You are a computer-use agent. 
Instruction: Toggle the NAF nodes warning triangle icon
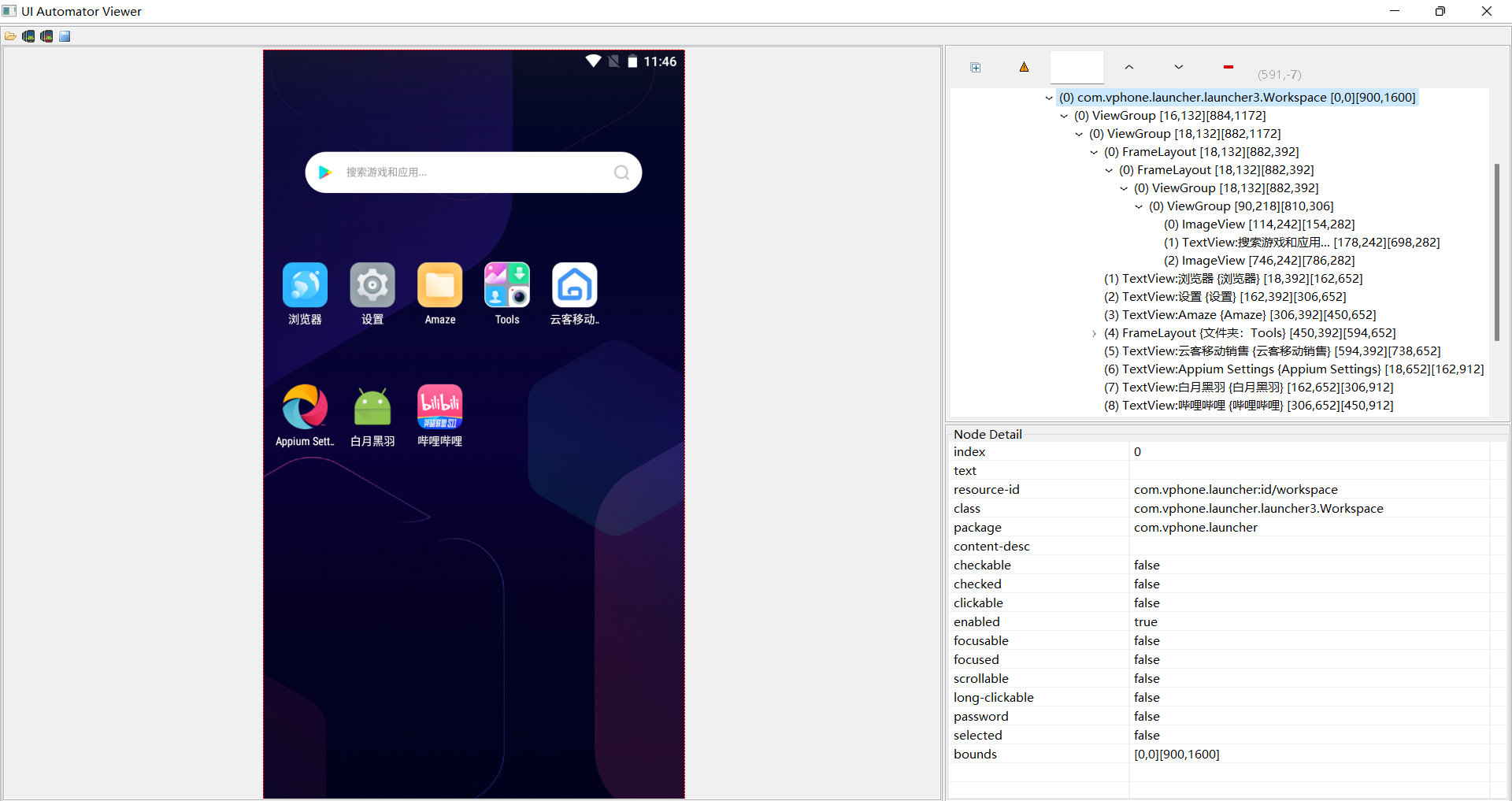click(1024, 67)
